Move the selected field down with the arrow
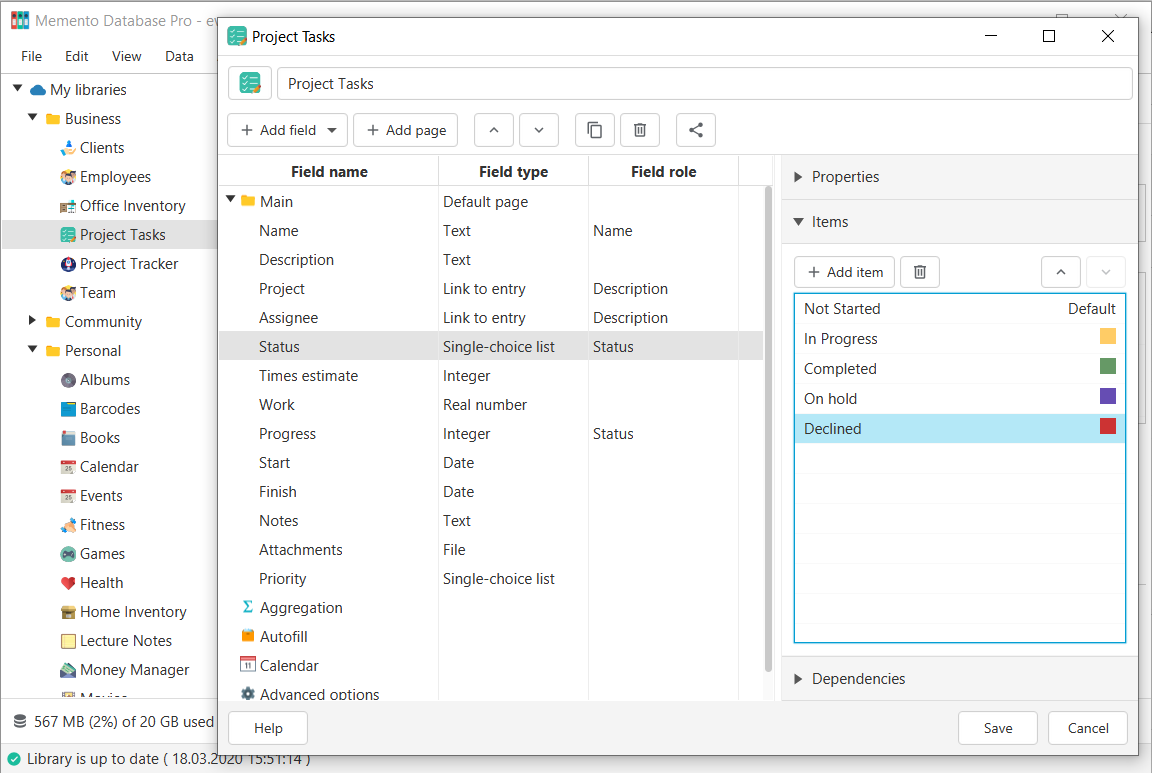 point(539,130)
